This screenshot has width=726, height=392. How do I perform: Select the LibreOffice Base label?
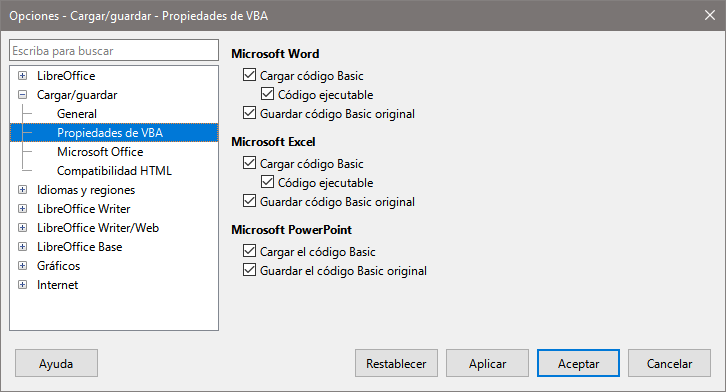coord(80,247)
